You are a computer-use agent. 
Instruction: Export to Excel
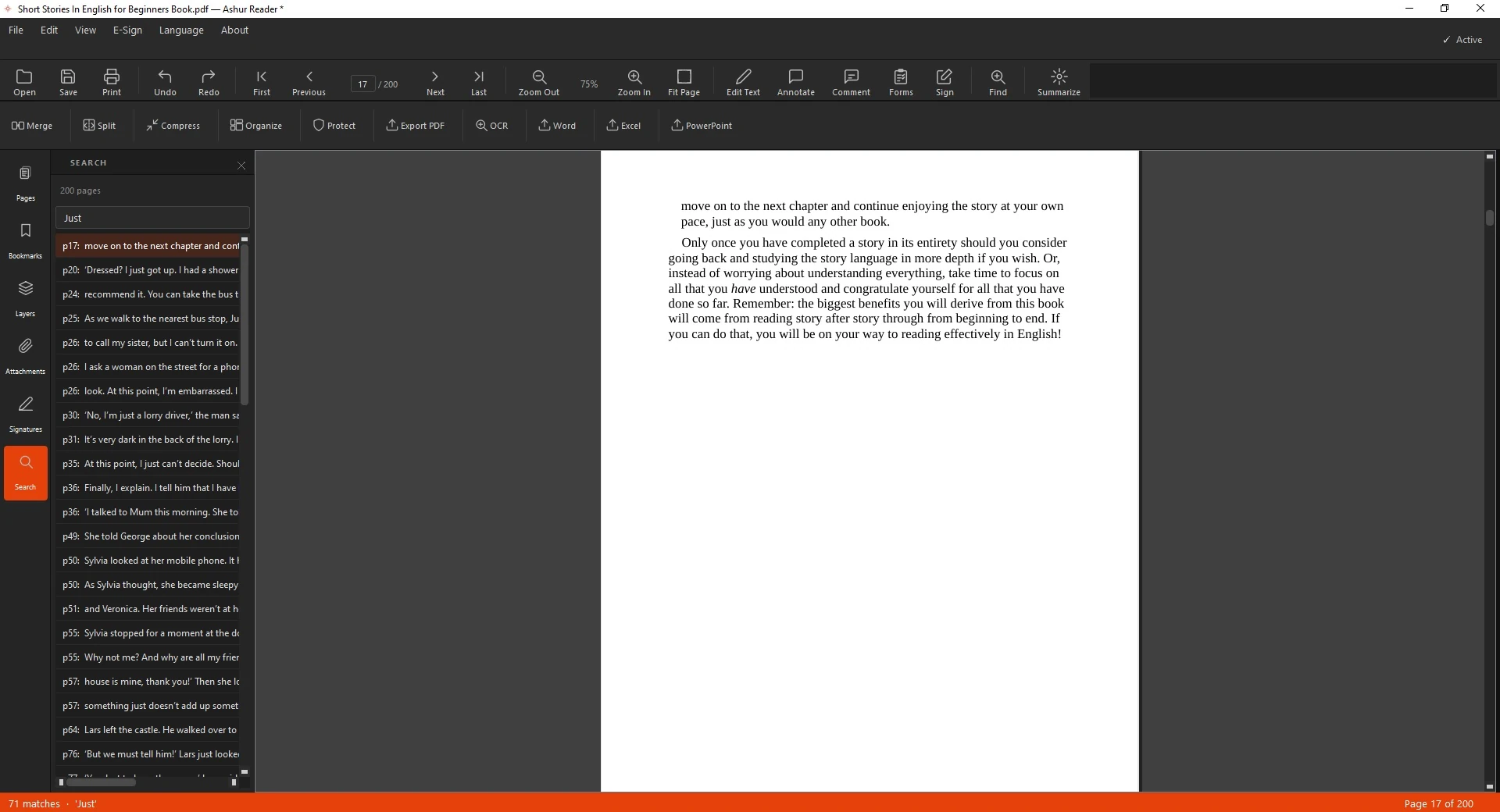pyautogui.click(x=623, y=125)
